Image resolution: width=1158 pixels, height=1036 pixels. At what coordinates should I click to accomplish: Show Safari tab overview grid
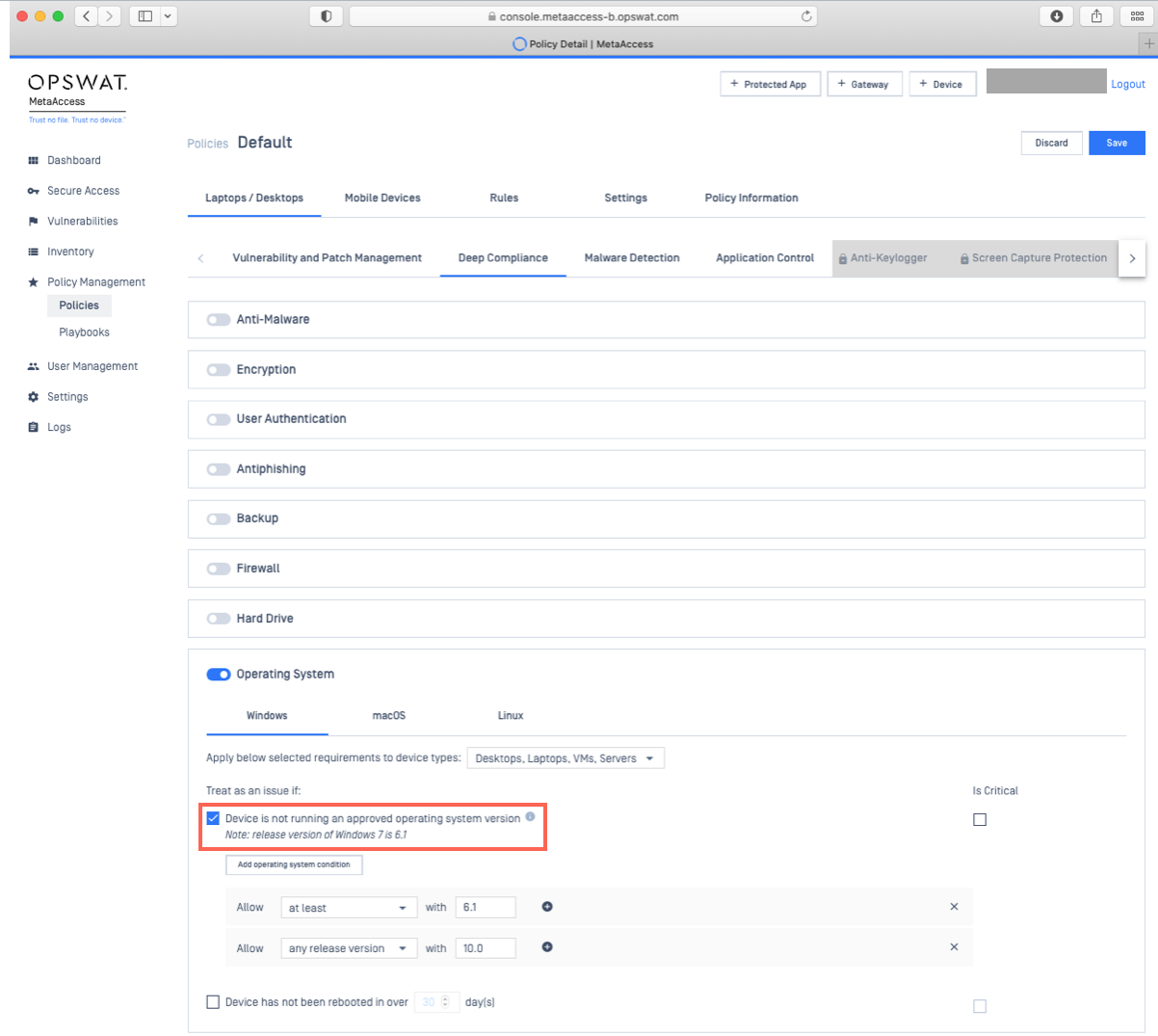click(x=1137, y=15)
